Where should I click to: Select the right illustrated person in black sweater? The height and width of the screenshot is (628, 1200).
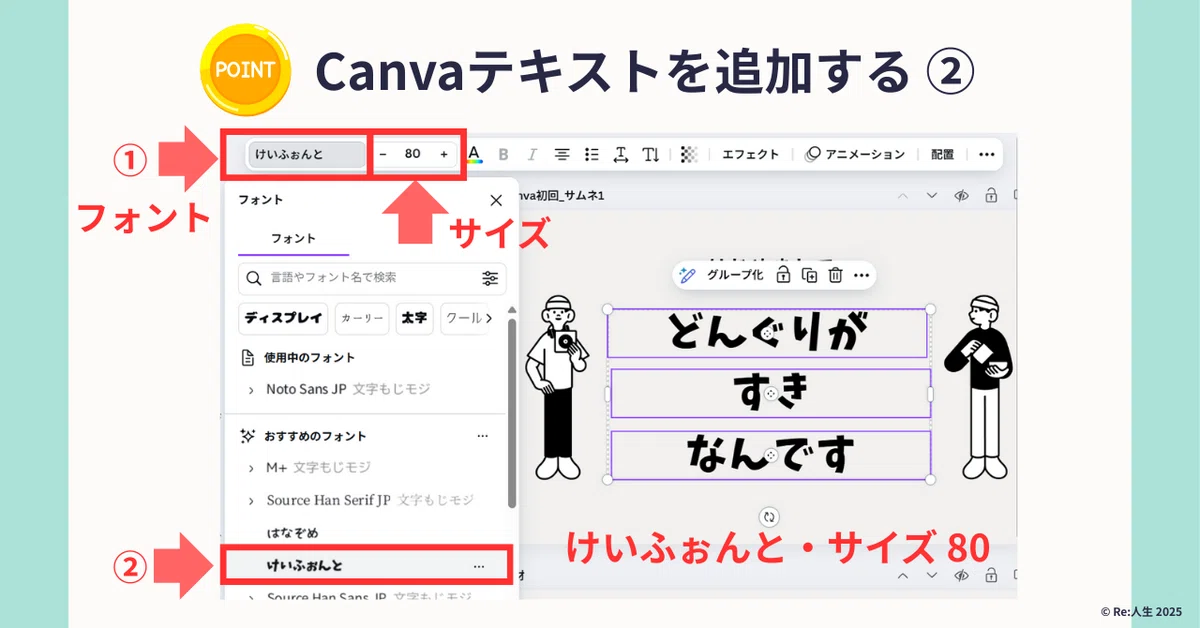(980, 388)
